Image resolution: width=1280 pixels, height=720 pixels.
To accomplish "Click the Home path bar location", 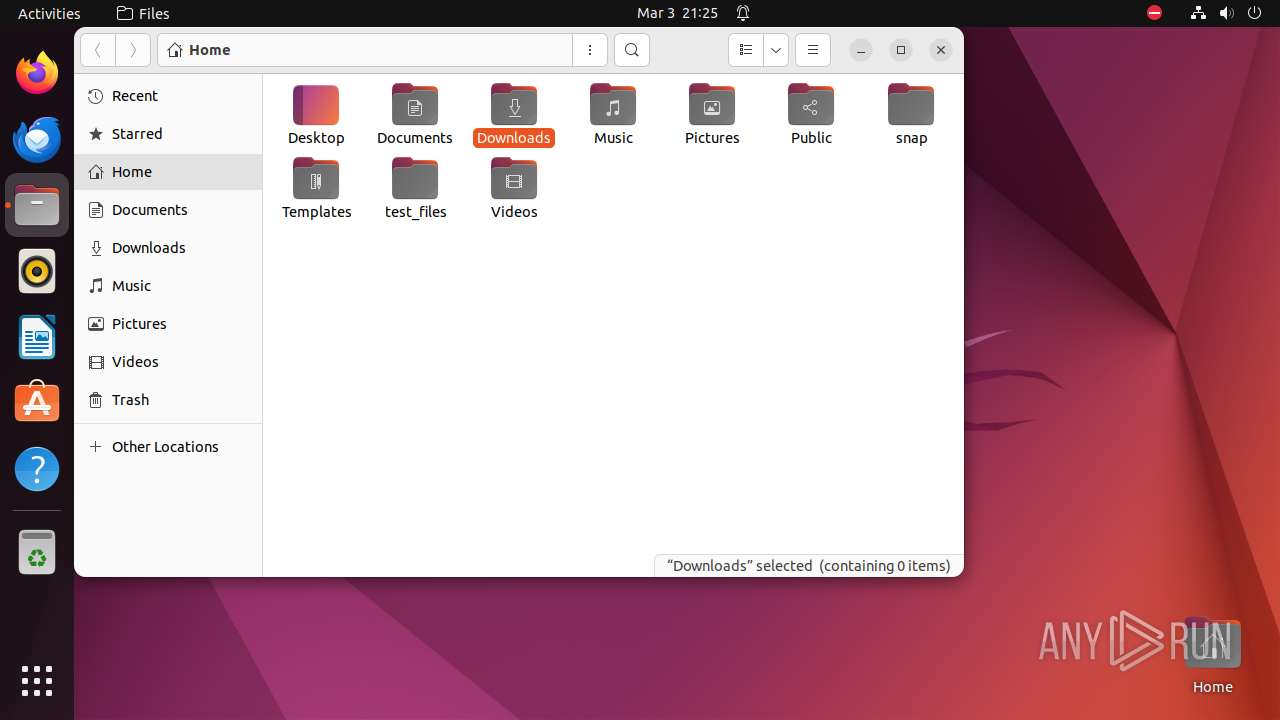I will 200,50.
